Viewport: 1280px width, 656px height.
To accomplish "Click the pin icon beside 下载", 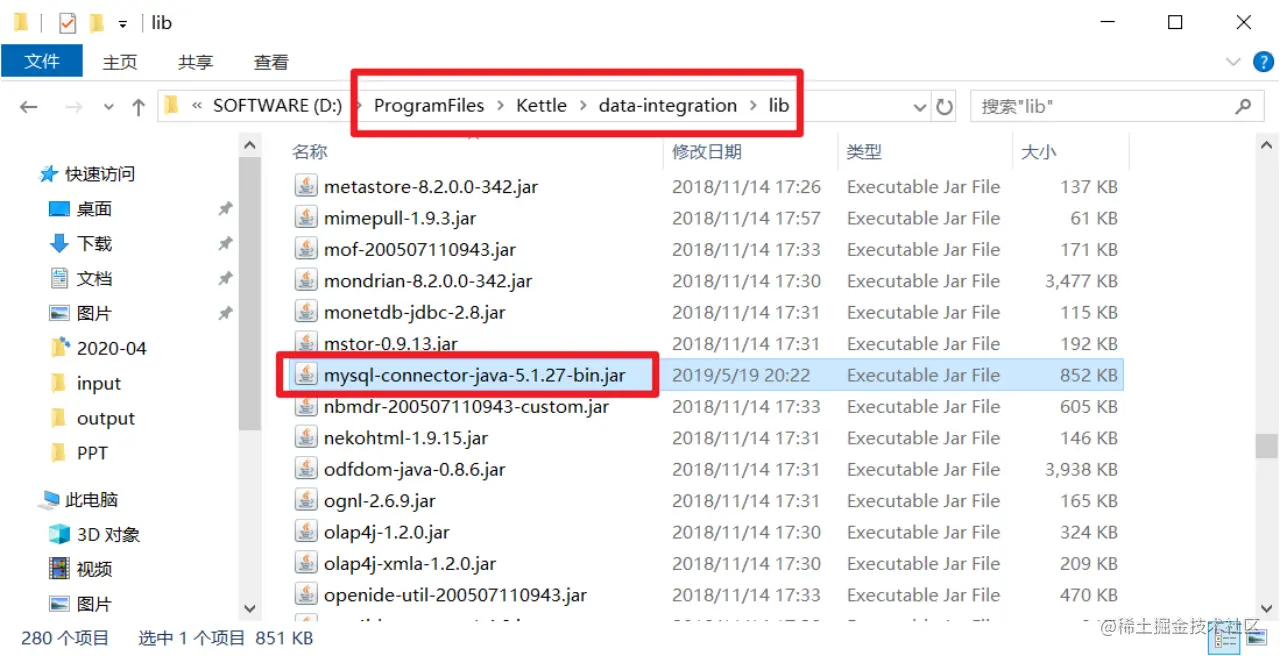I will pyautogui.click(x=225, y=244).
